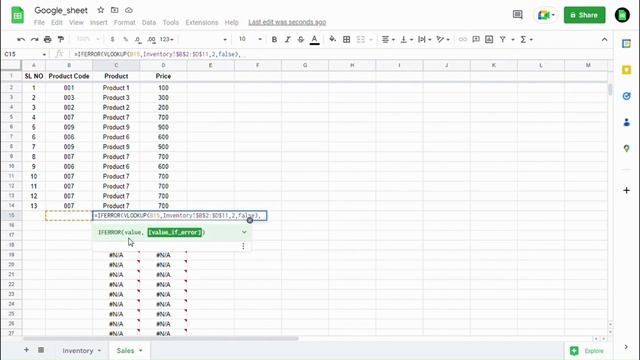Screen dimensions: 640x360
Task: Open the account profile avatar
Action: [x=622, y=15]
